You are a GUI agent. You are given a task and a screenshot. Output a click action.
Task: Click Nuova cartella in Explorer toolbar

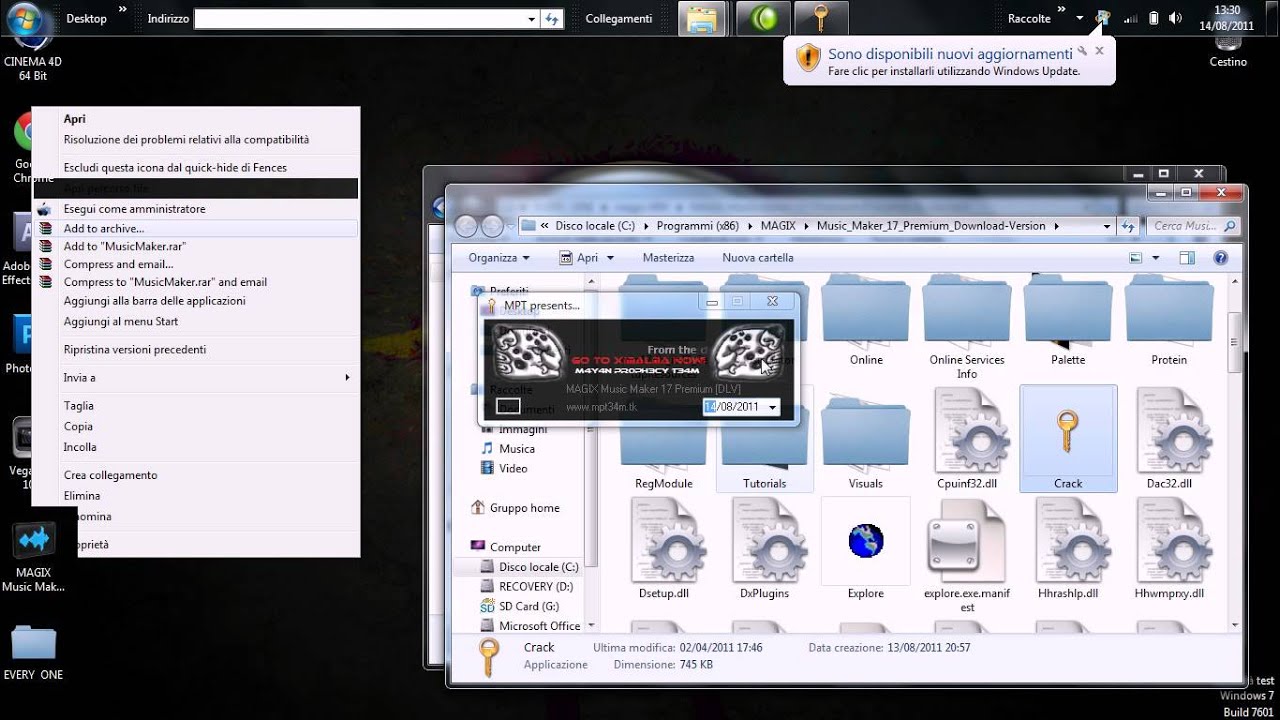[x=758, y=258]
